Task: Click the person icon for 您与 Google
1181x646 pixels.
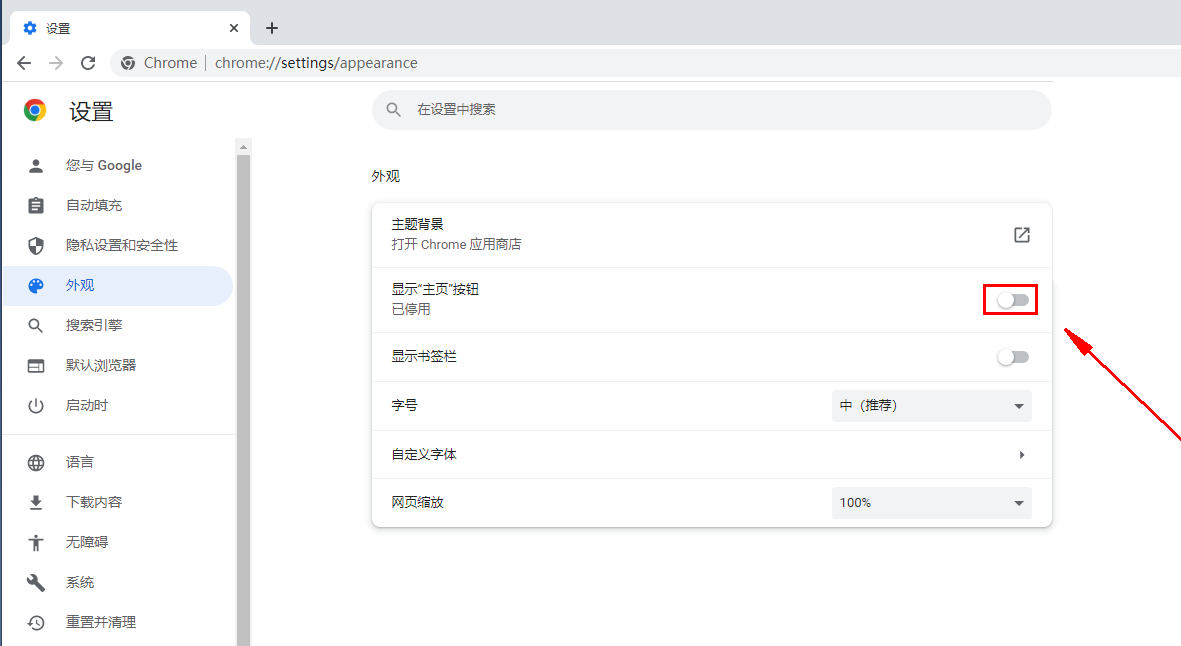Action: tap(36, 166)
